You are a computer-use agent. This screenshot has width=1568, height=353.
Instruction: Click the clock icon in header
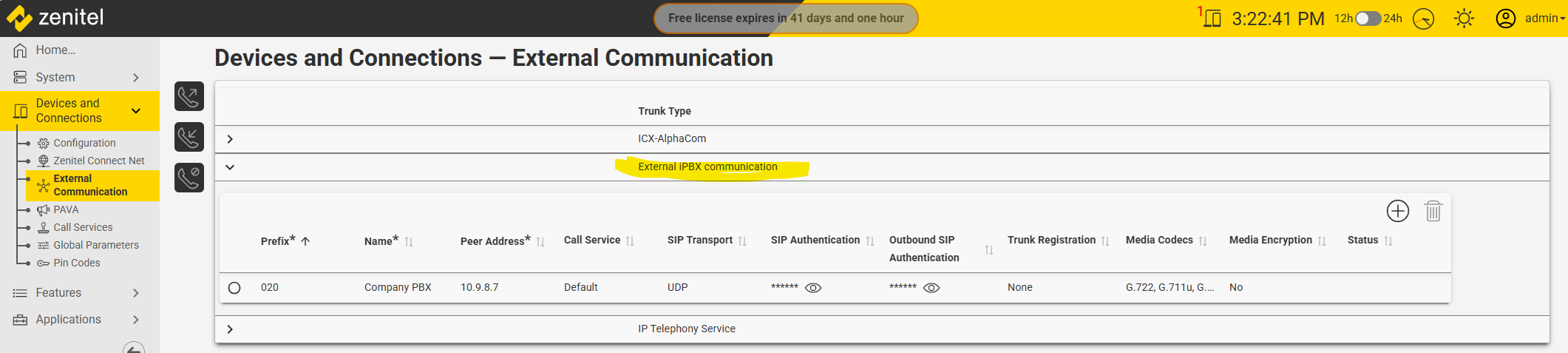[x=1423, y=19]
